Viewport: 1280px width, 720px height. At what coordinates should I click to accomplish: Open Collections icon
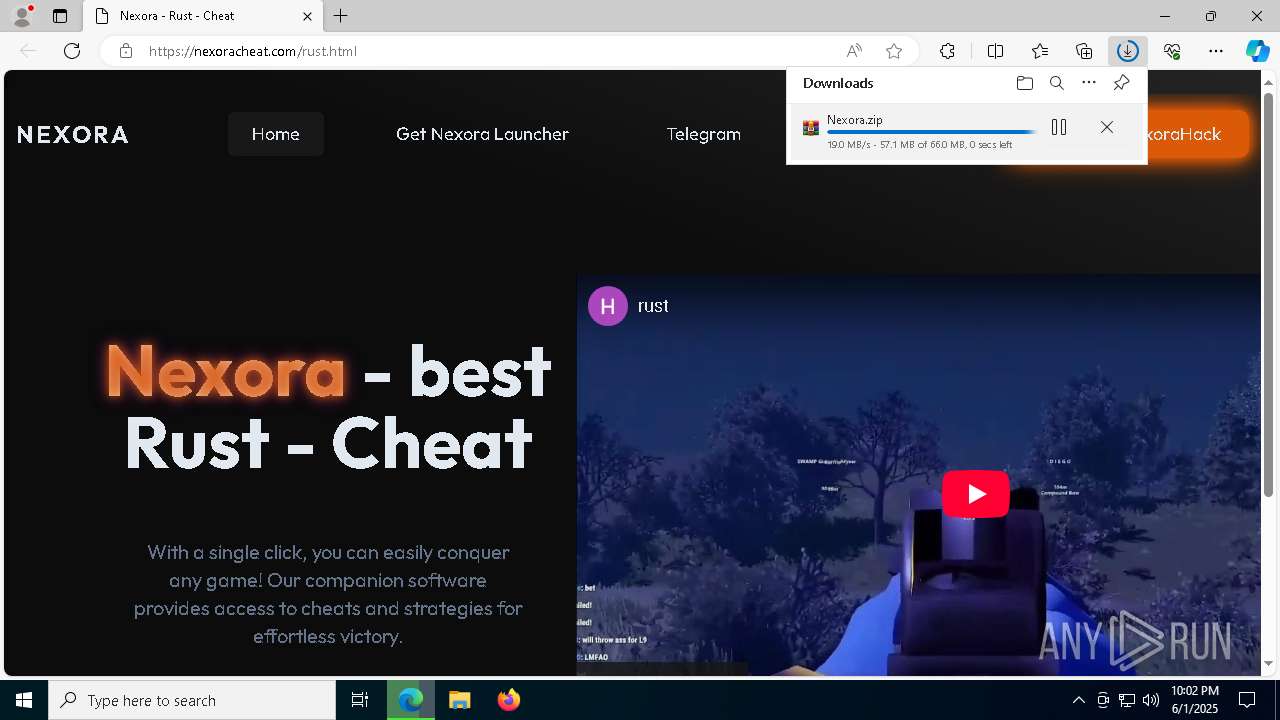click(1084, 51)
